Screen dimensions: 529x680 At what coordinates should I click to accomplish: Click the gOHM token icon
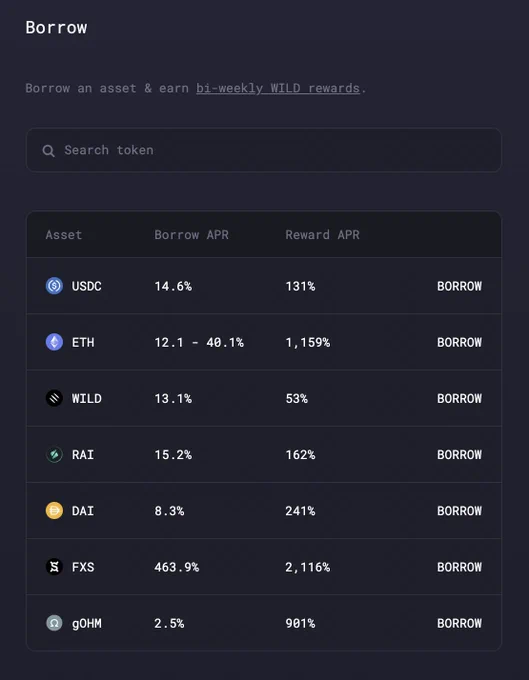click(x=54, y=623)
